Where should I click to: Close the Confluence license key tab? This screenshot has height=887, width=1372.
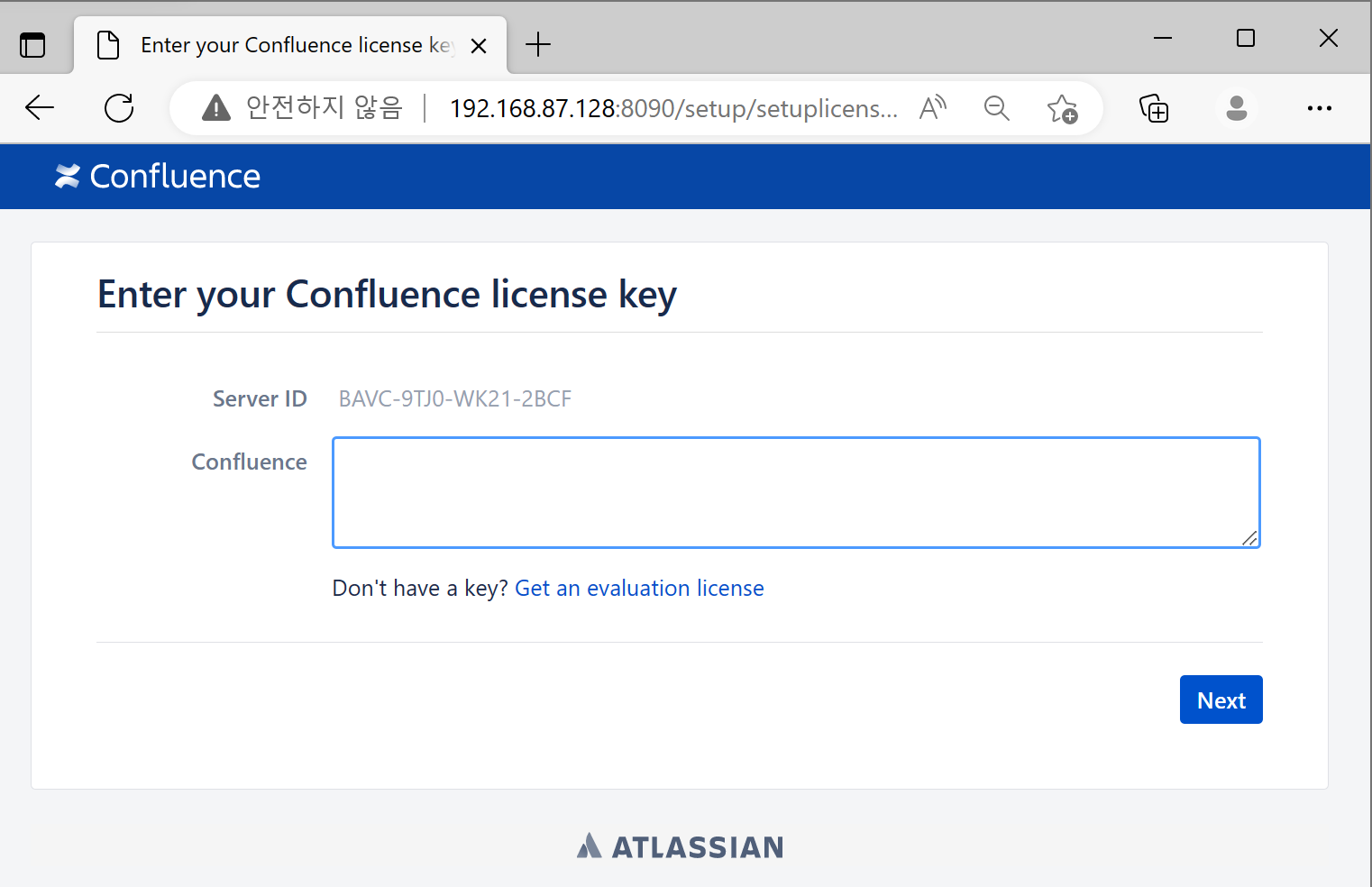point(479,45)
